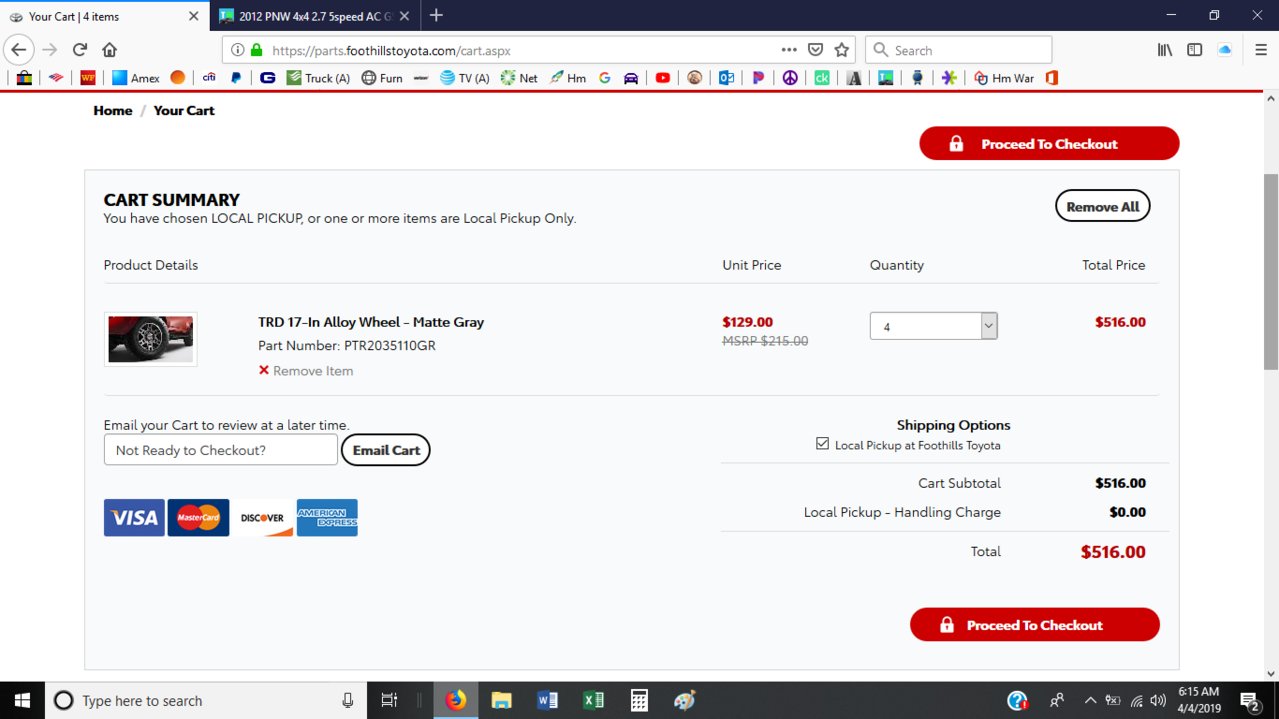Viewport: 1279px width, 719px height.
Task: Open the Hm bookmark with feather icon
Action: pyautogui.click(x=568, y=78)
